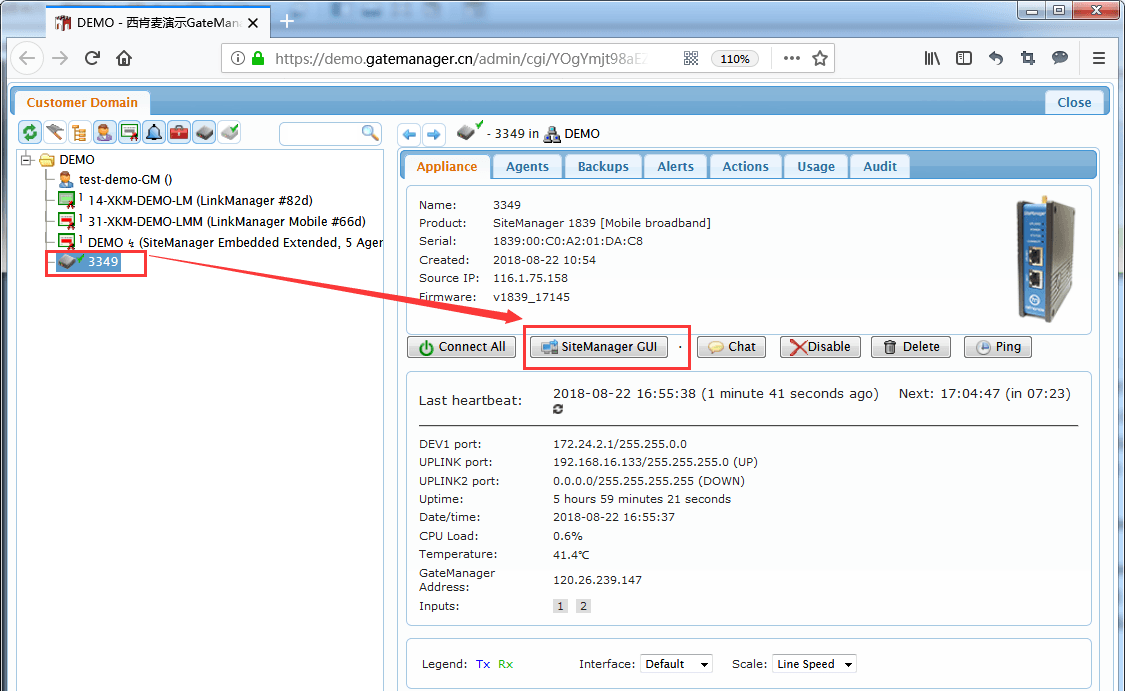Viewport: 1125px width, 691px height.
Task: Click the Disable button
Action: [820, 347]
